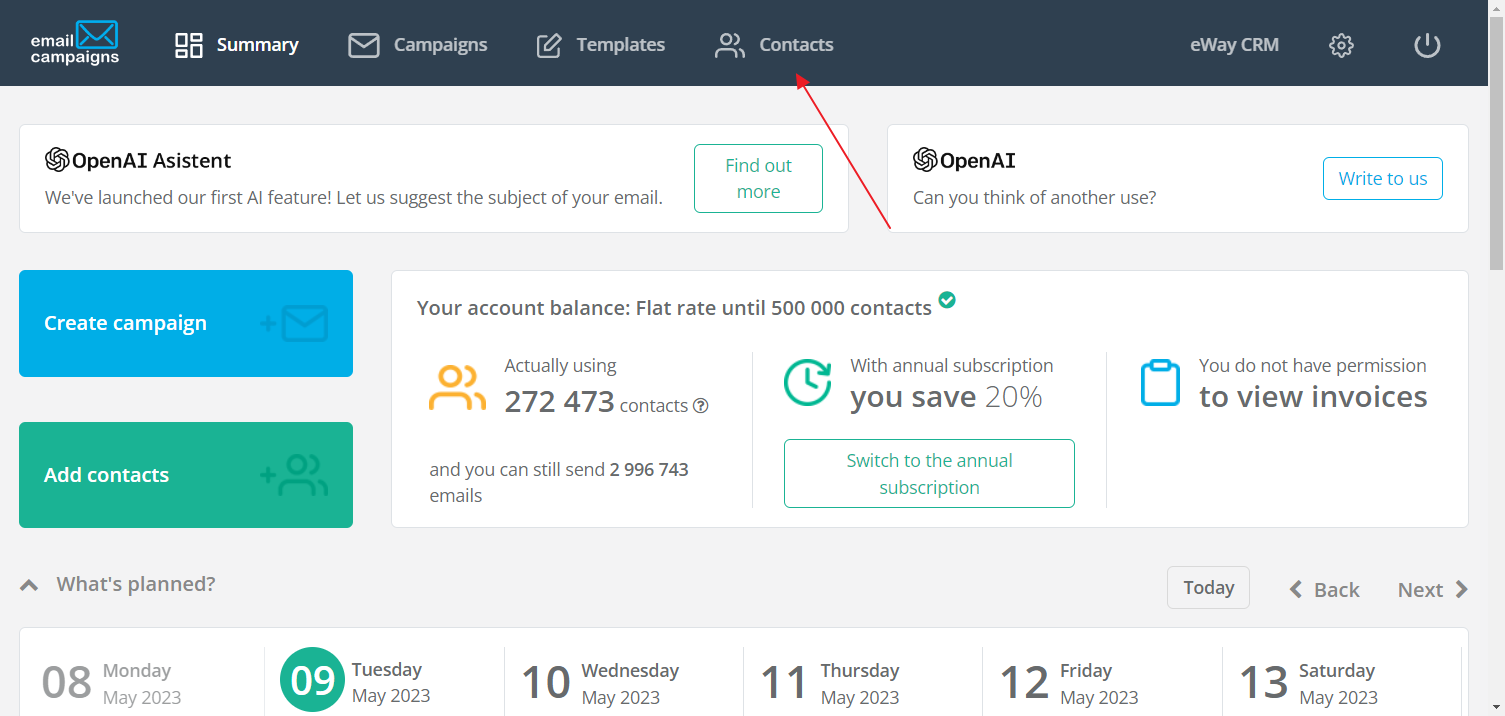Screen dimensions: 1505x716
Task: Click 'Can you think of another use?' text
Action: (x=1034, y=198)
